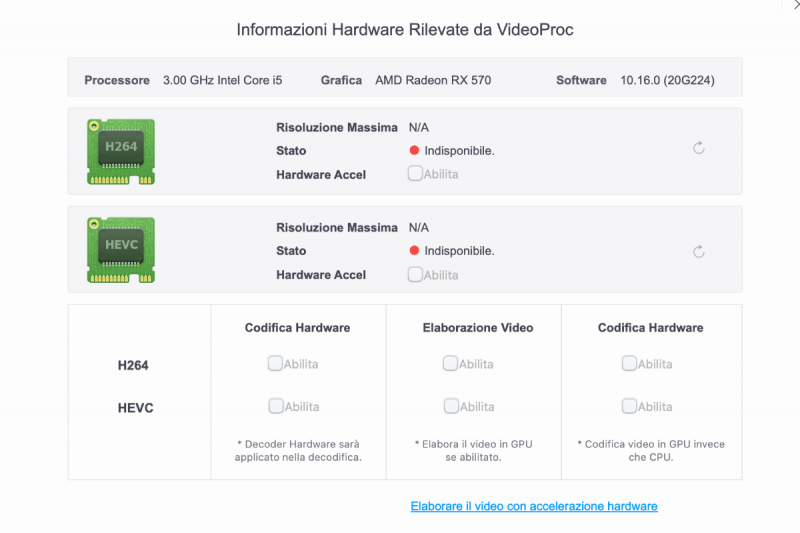Click 'Hardware Accel' label in H264 panel
This screenshot has height=533, width=800.
(321, 175)
